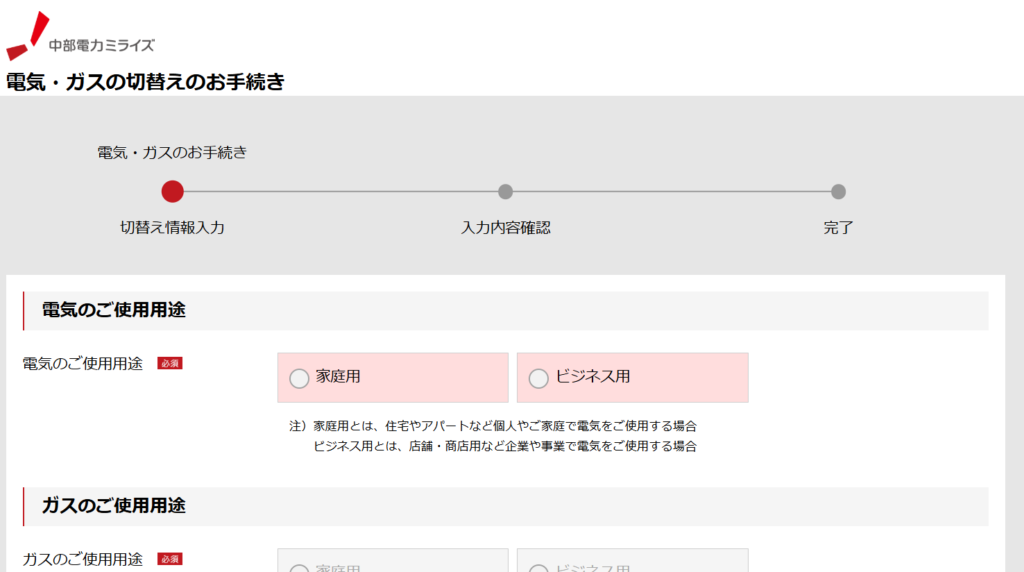Click the red Chubu Electric Miraiz logo mark
This screenshot has height=572, width=1024.
(27, 36)
